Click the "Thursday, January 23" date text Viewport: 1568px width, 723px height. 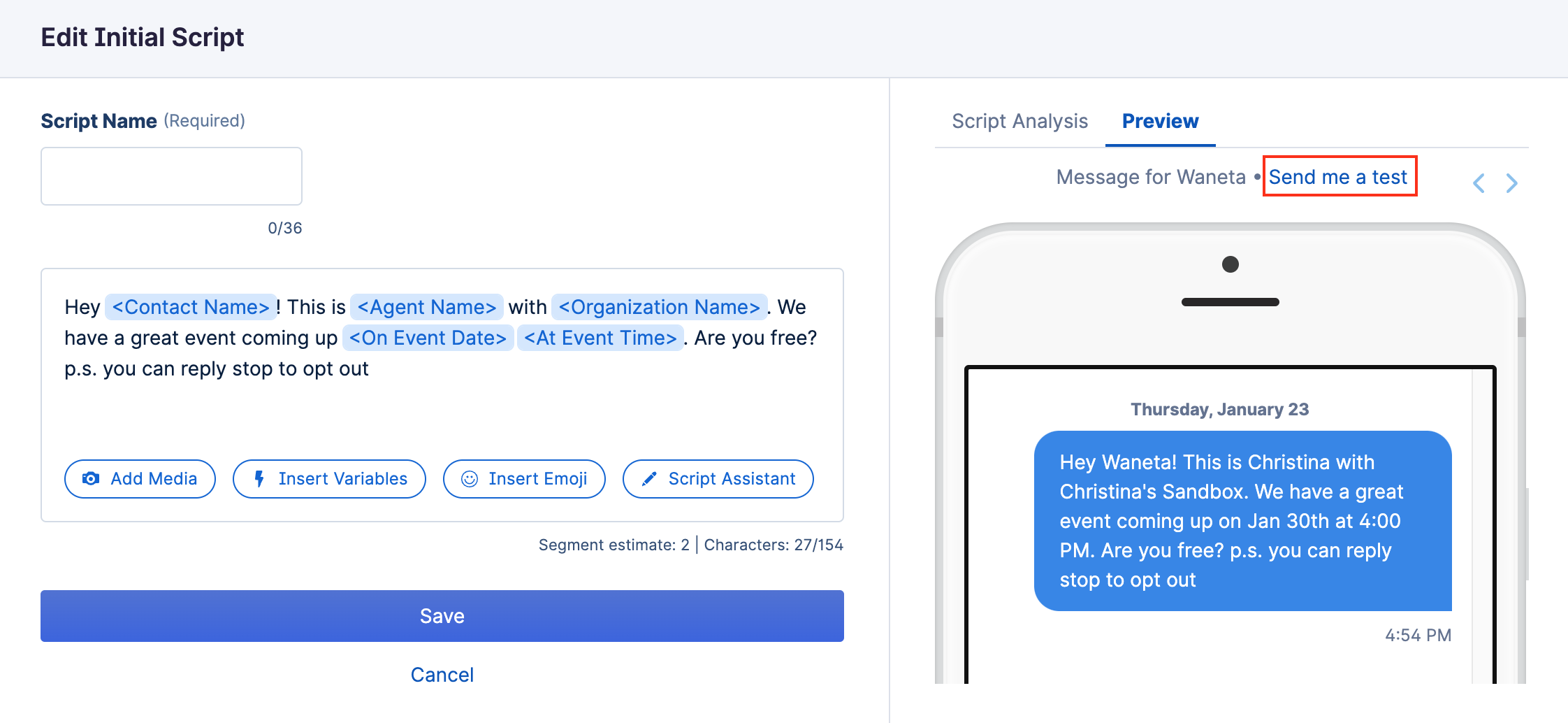[1220, 409]
